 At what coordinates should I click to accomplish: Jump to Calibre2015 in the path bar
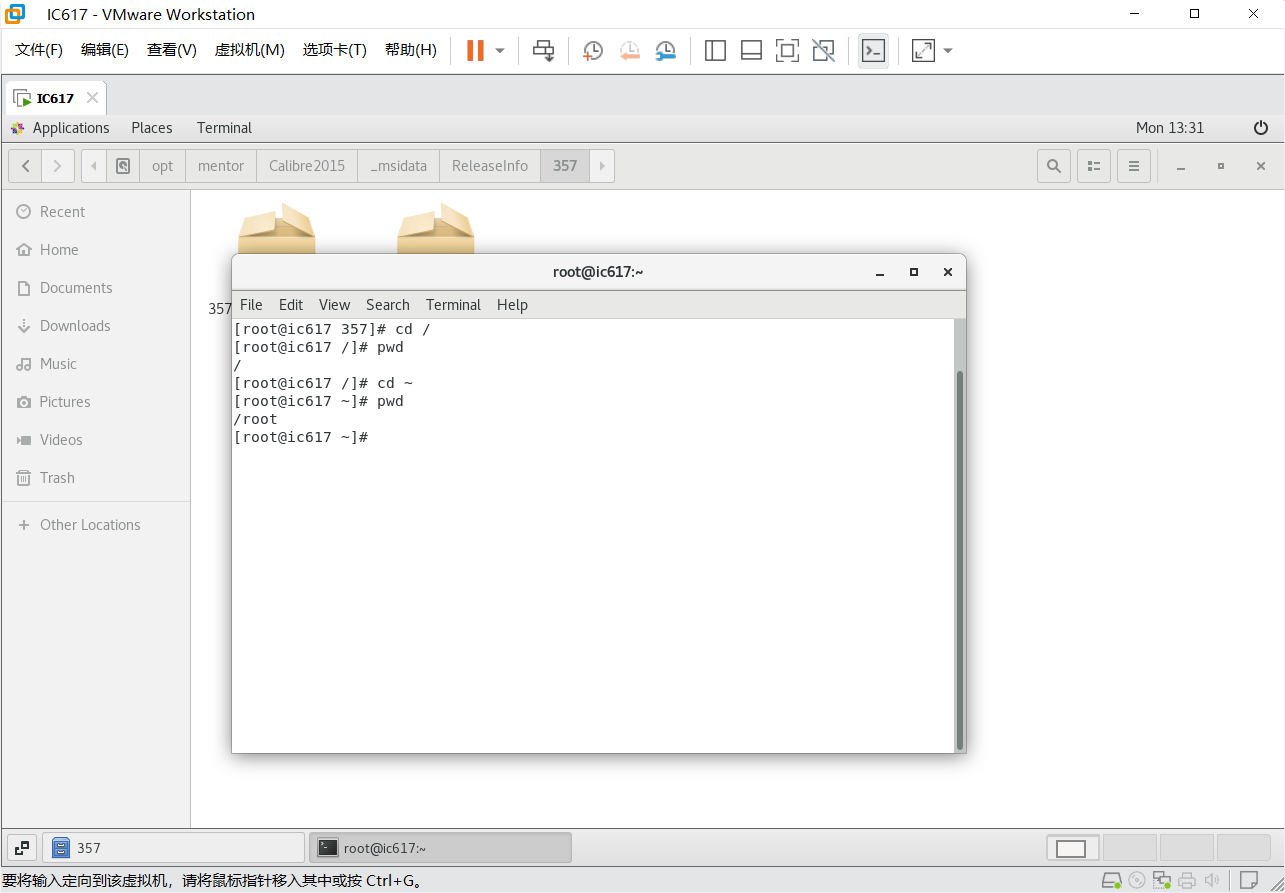[x=307, y=166]
